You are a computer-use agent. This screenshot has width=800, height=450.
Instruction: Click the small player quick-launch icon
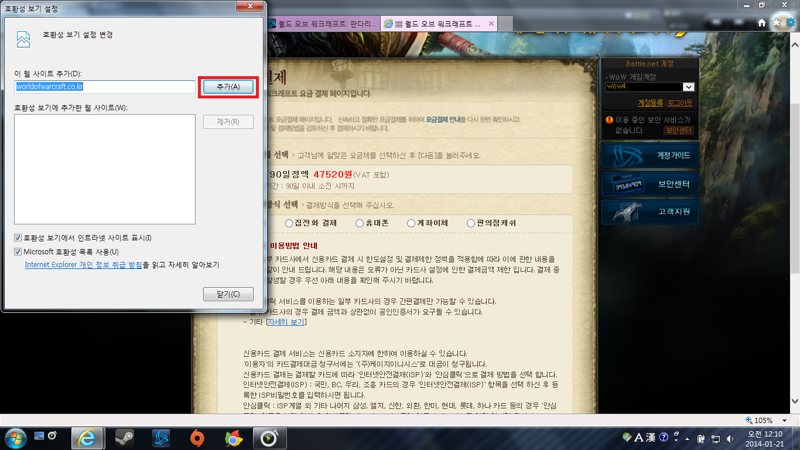pos(52,436)
